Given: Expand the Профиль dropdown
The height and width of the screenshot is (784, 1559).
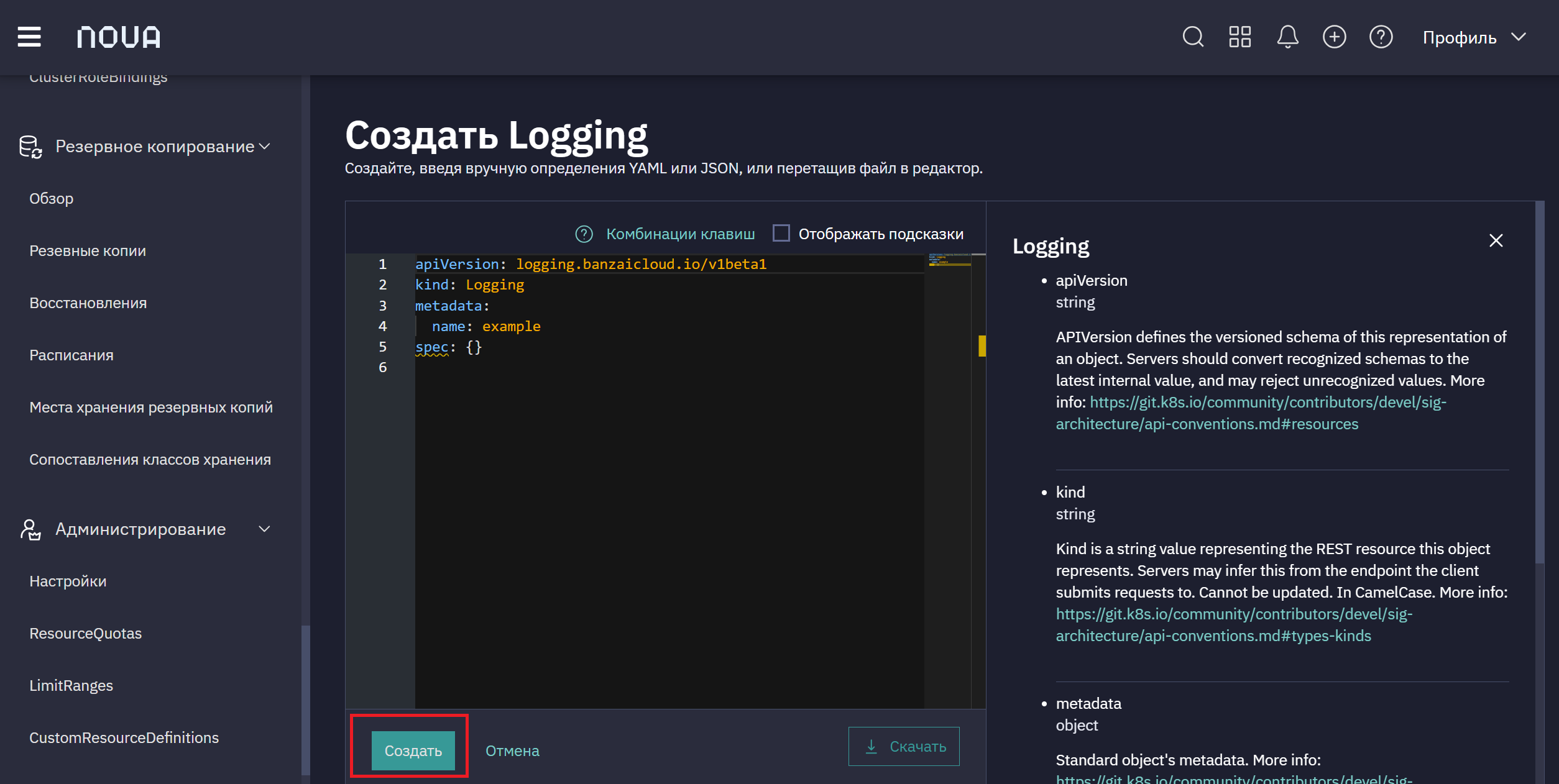Looking at the screenshot, I should [x=1474, y=37].
